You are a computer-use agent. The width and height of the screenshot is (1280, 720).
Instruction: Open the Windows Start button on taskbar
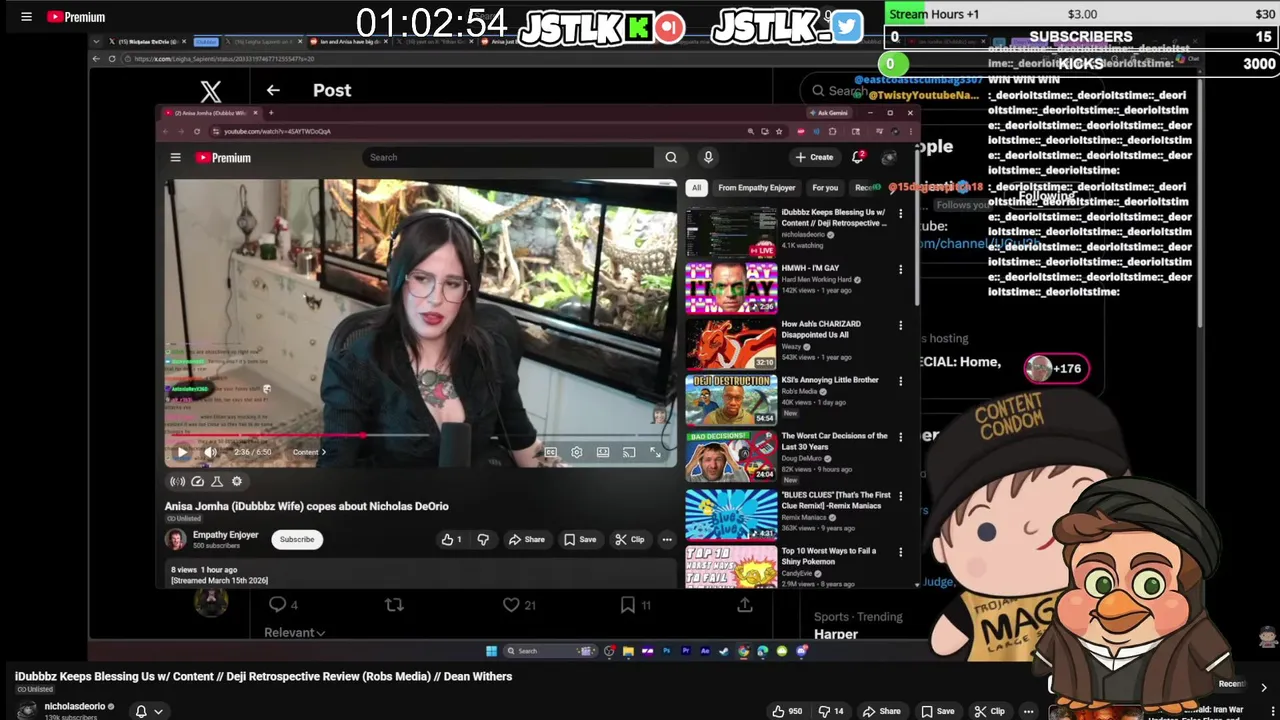point(491,651)
